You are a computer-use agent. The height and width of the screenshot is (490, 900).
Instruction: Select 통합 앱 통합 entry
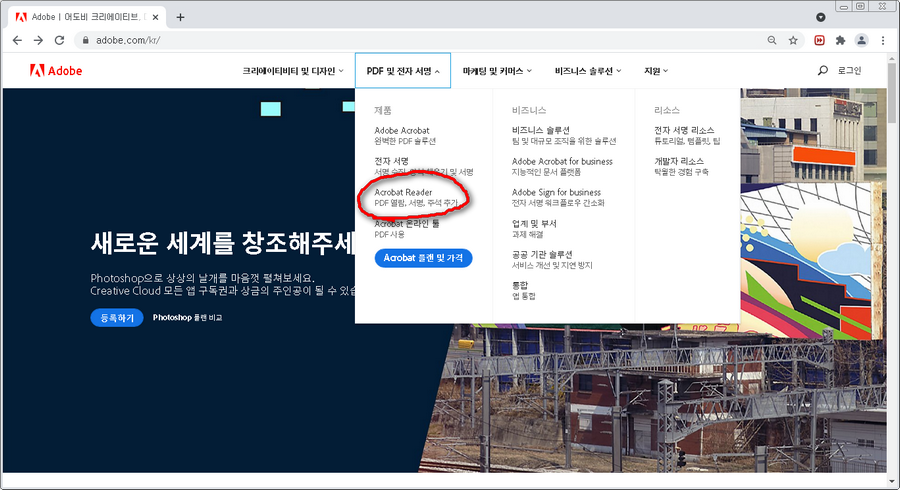(523, 290)
